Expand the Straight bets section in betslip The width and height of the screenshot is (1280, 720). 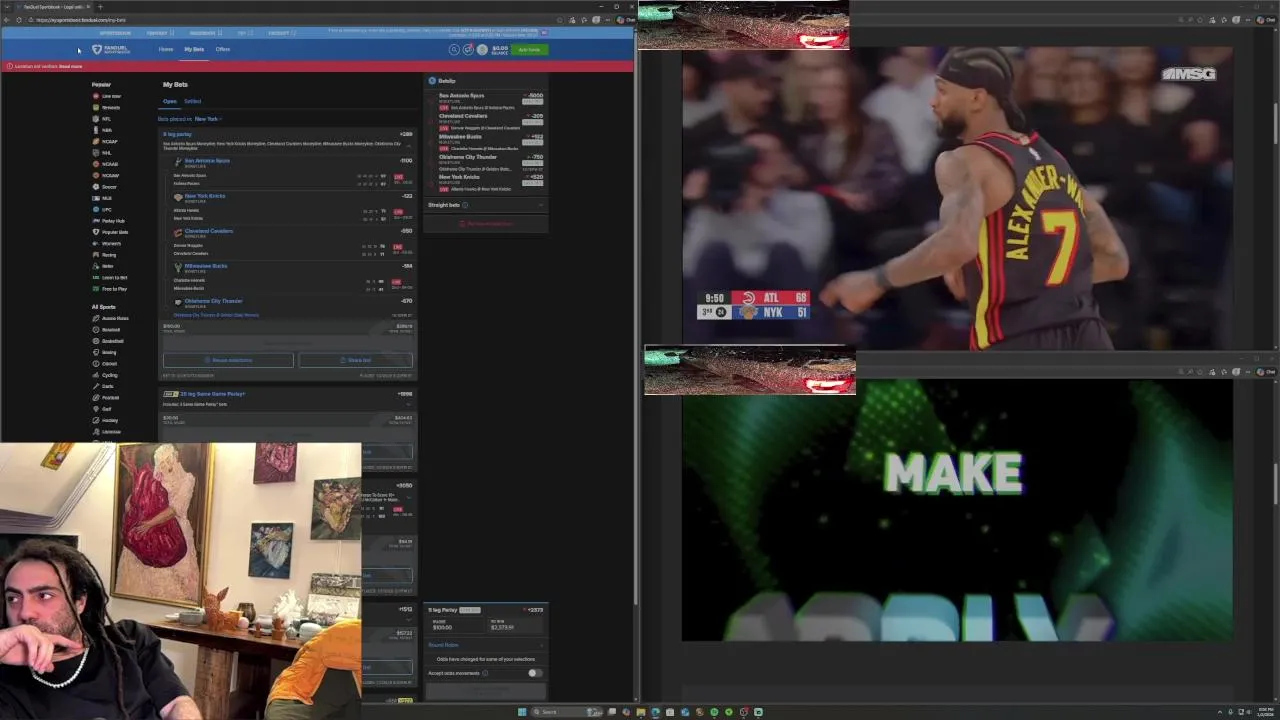pos(486,205)
